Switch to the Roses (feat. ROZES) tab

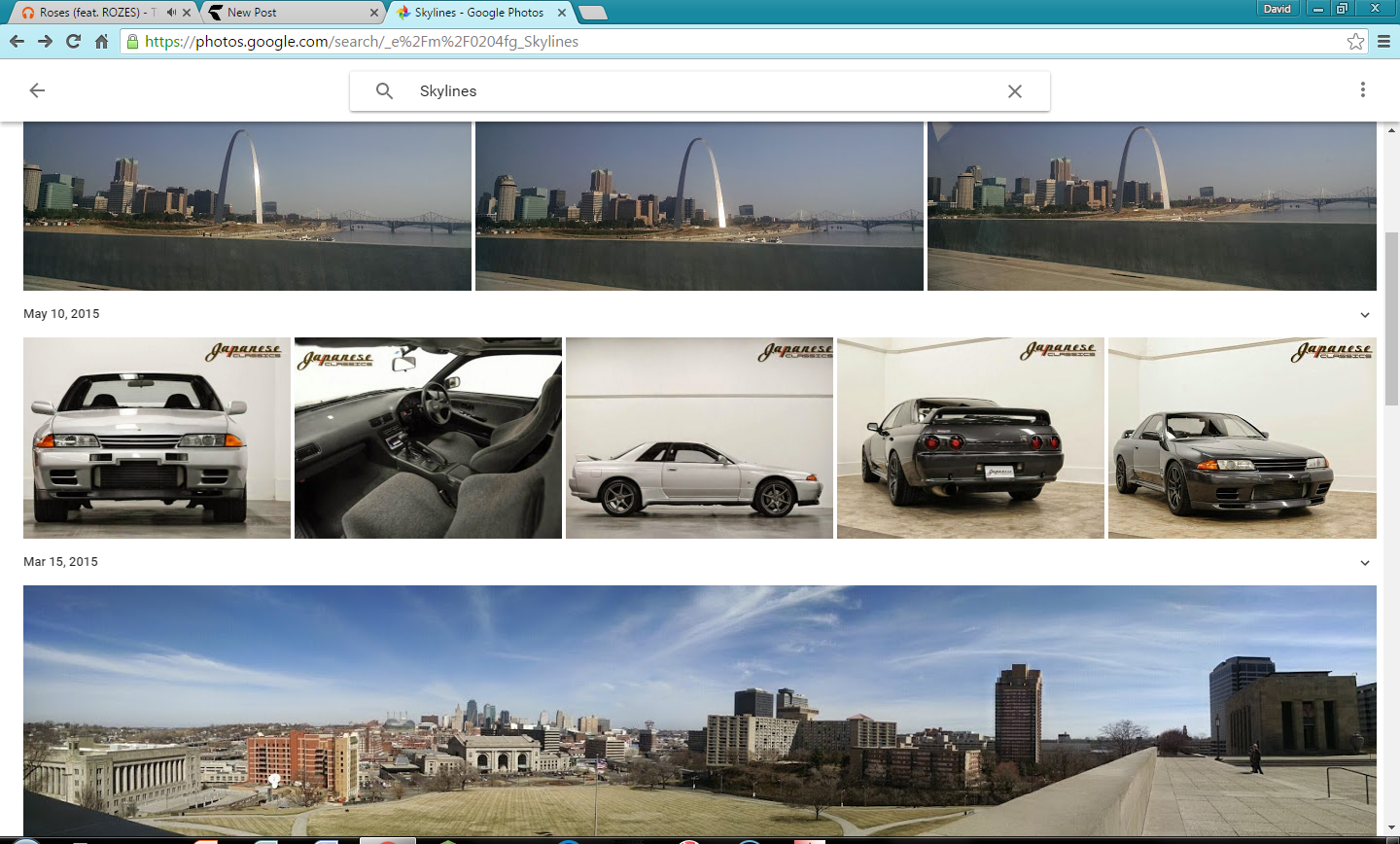pos(97,13)
